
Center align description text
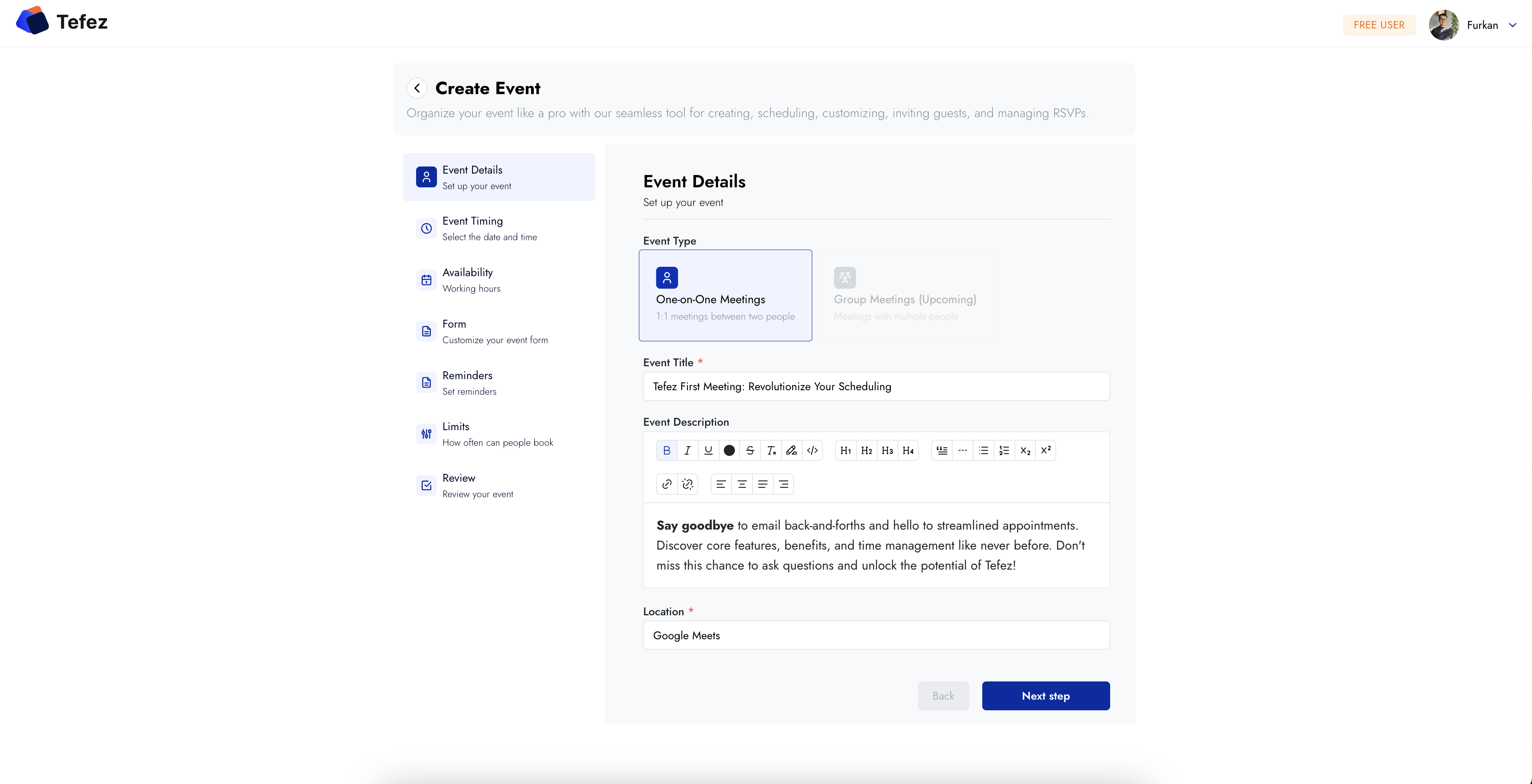pos(742,484)
